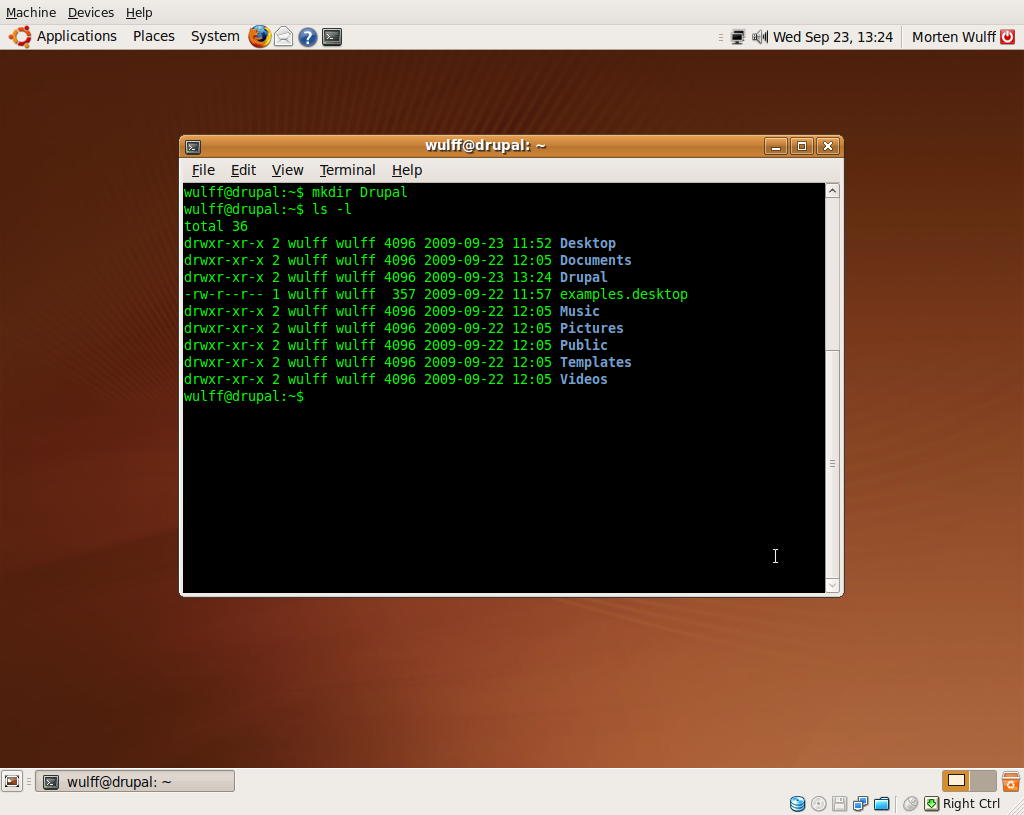The width and height of the screenshot is (1024, 815).
Task: Click the terminal window menu icon in title bar
Action: pos(193,146)
